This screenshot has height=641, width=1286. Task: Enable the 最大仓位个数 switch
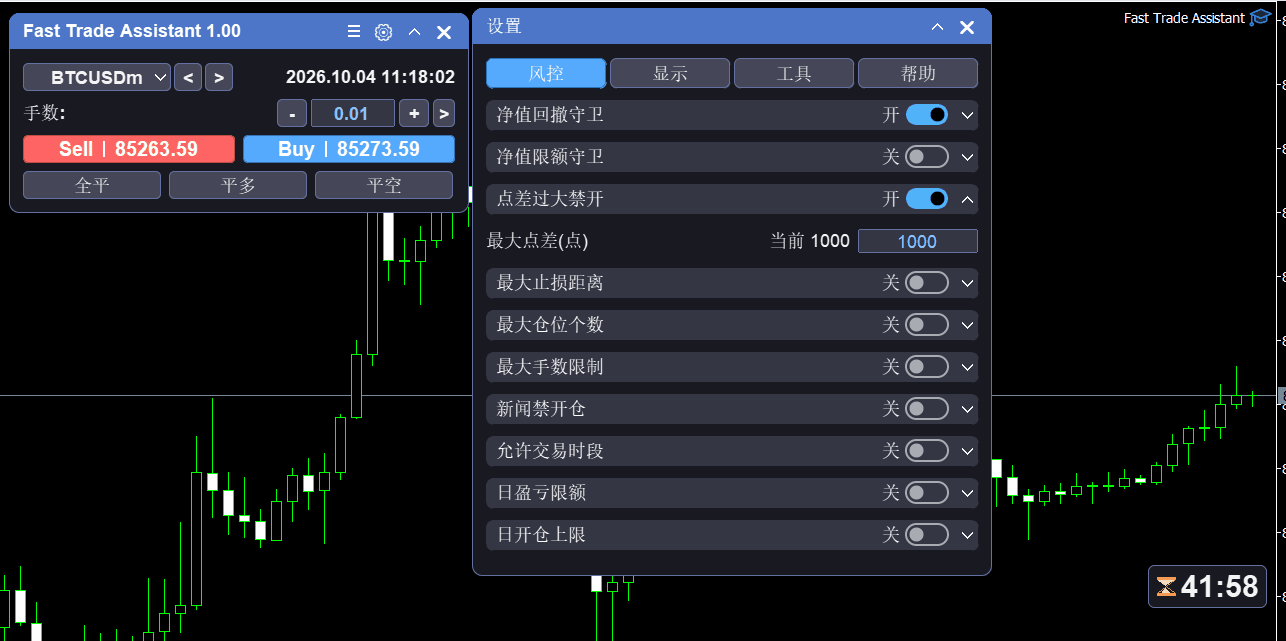pos(927,325)
